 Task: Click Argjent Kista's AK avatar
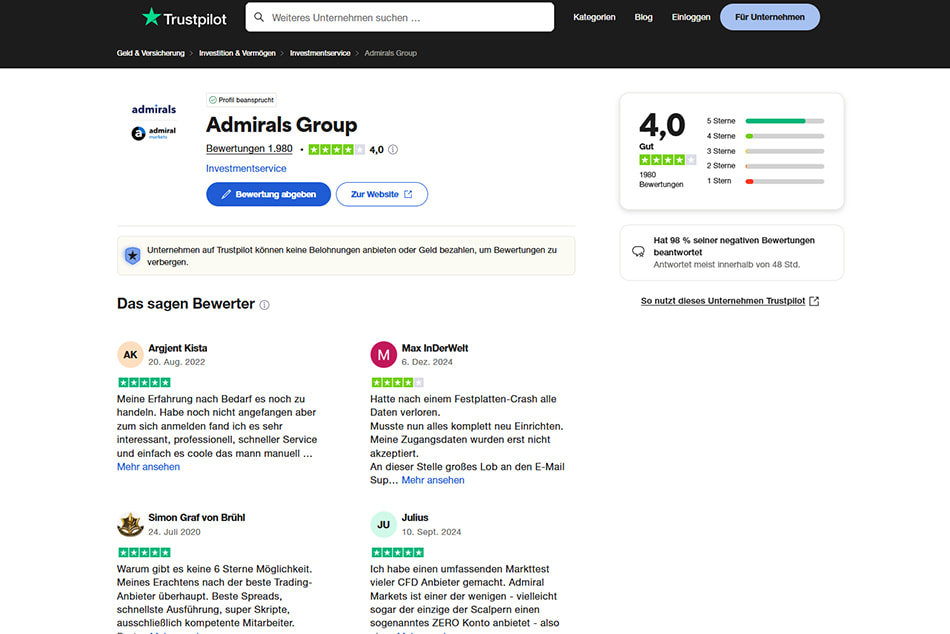130,355
